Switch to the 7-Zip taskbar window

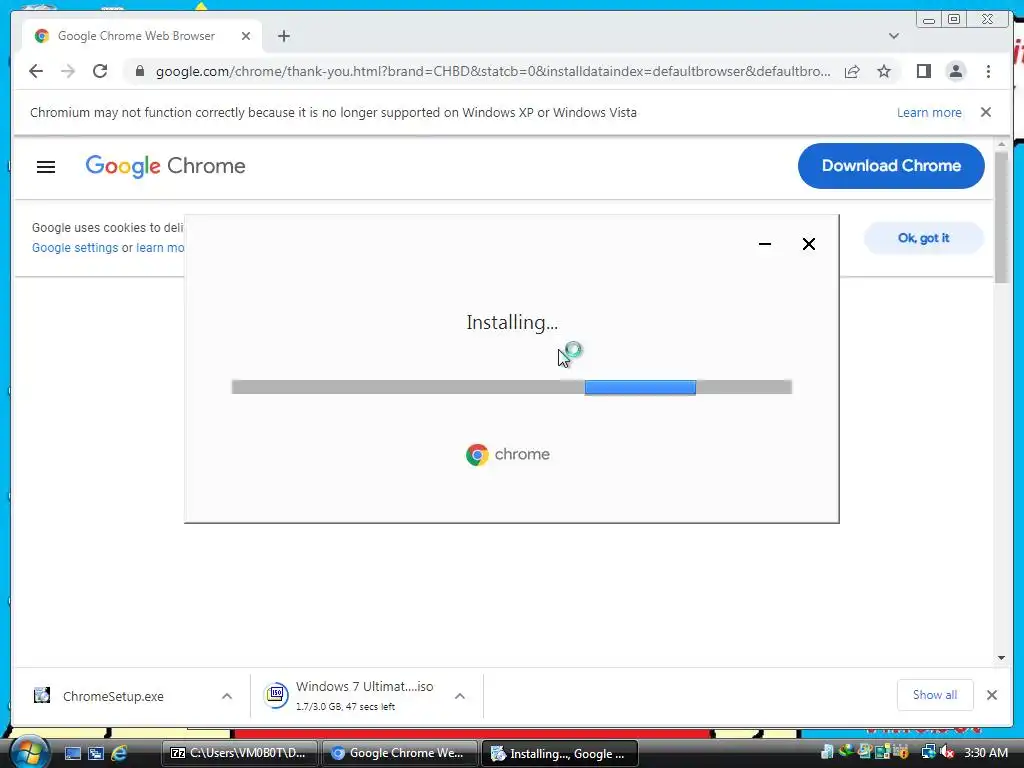point(239,754)
